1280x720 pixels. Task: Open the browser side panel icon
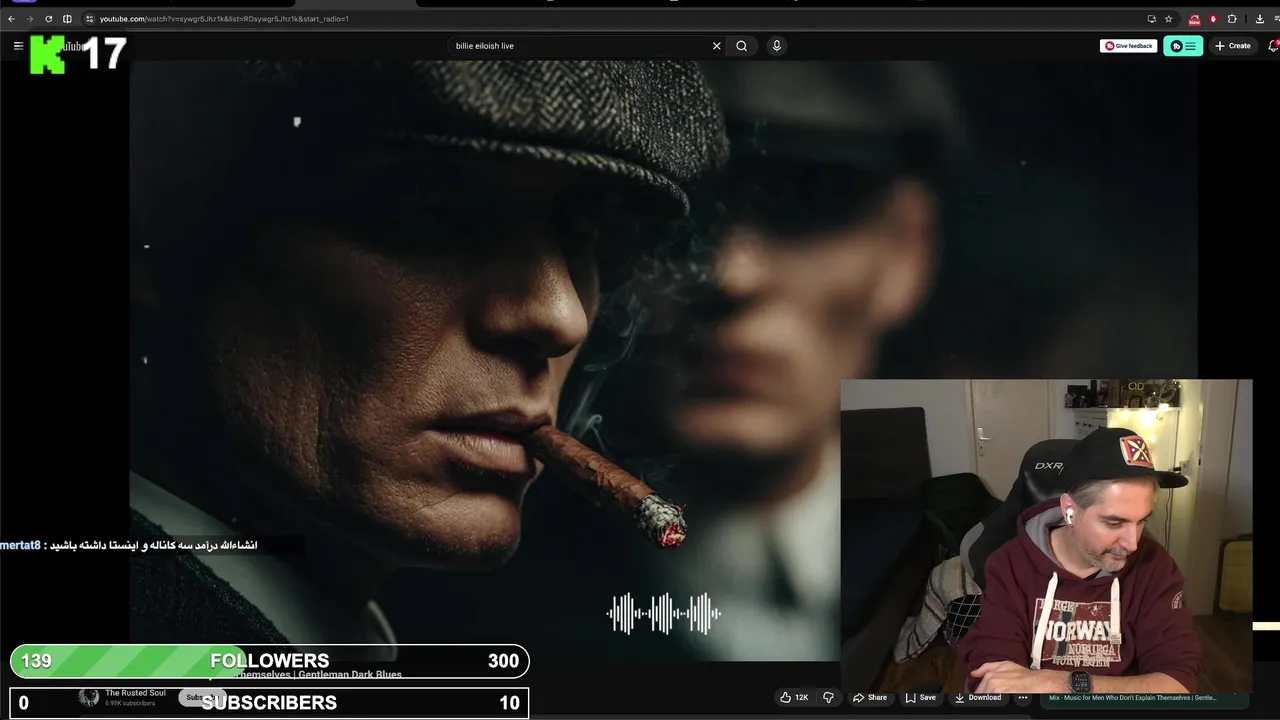[x=67, y=19]
